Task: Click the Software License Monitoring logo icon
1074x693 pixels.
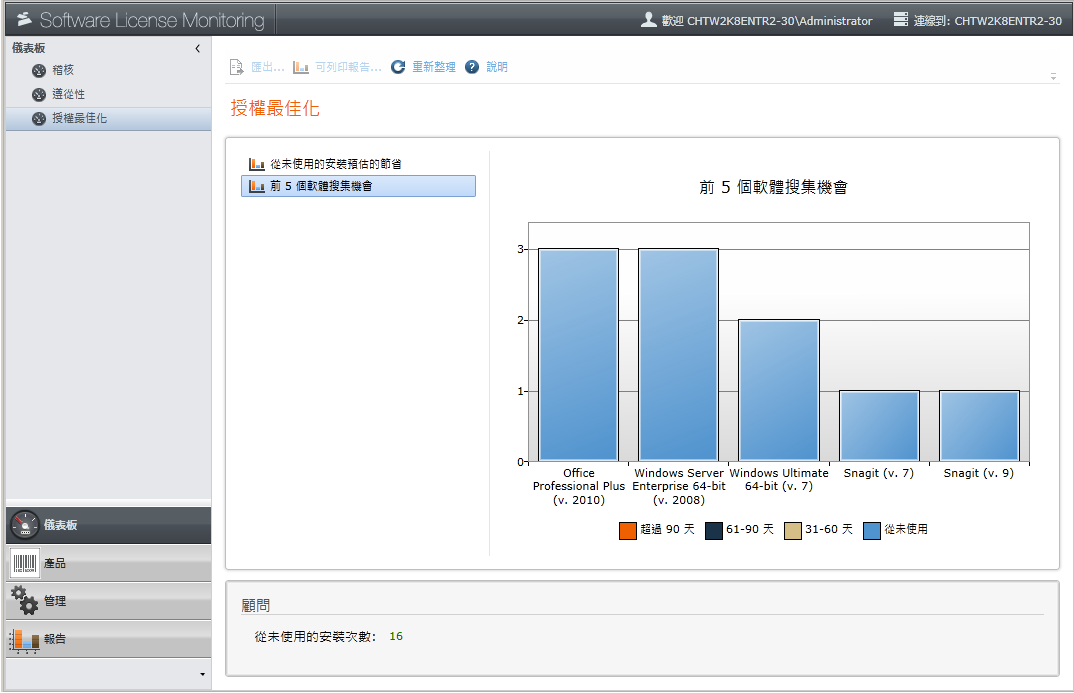Action: [25, 19]
